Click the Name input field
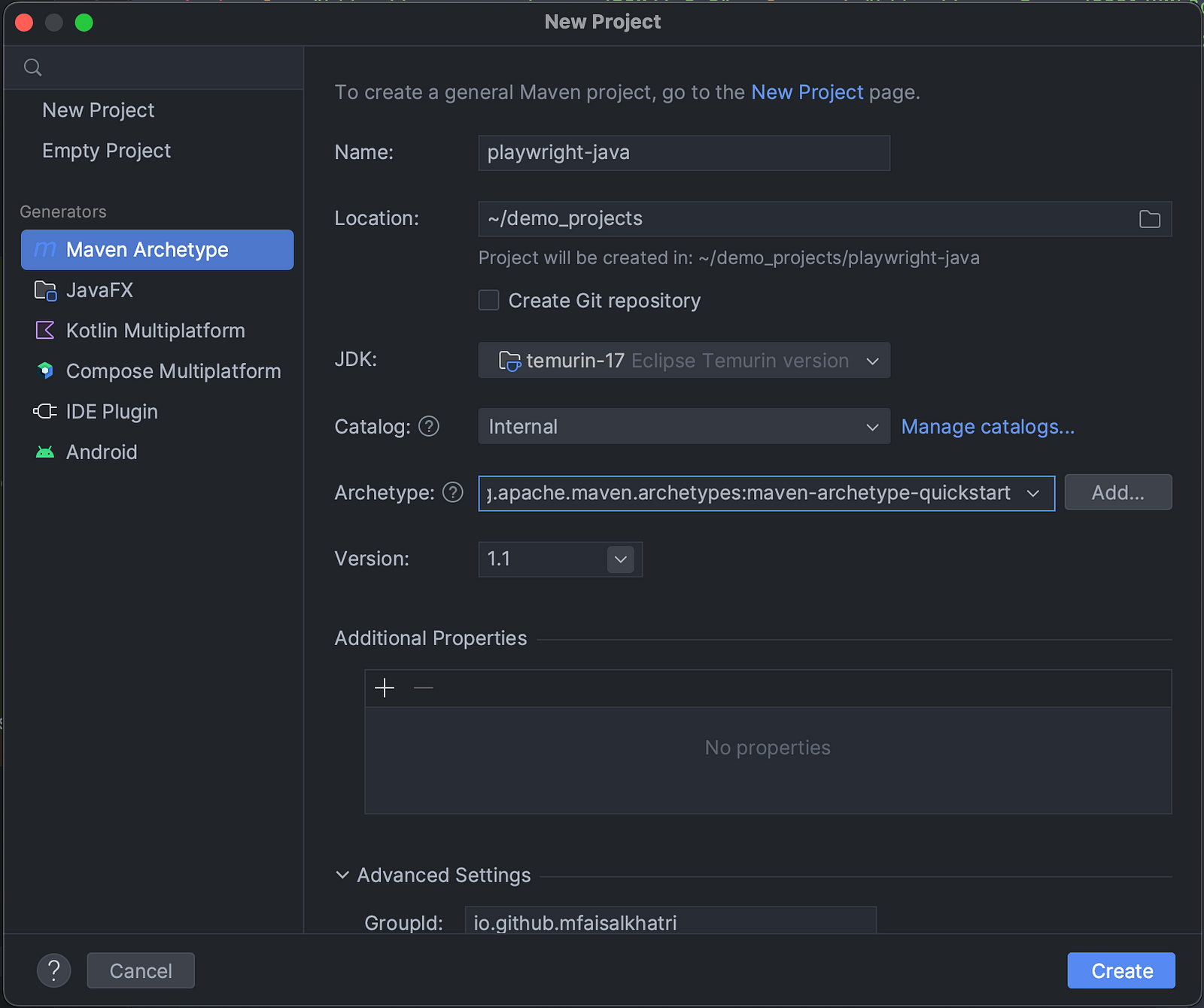This screenshot has width=1204, height=1008. 683,153
